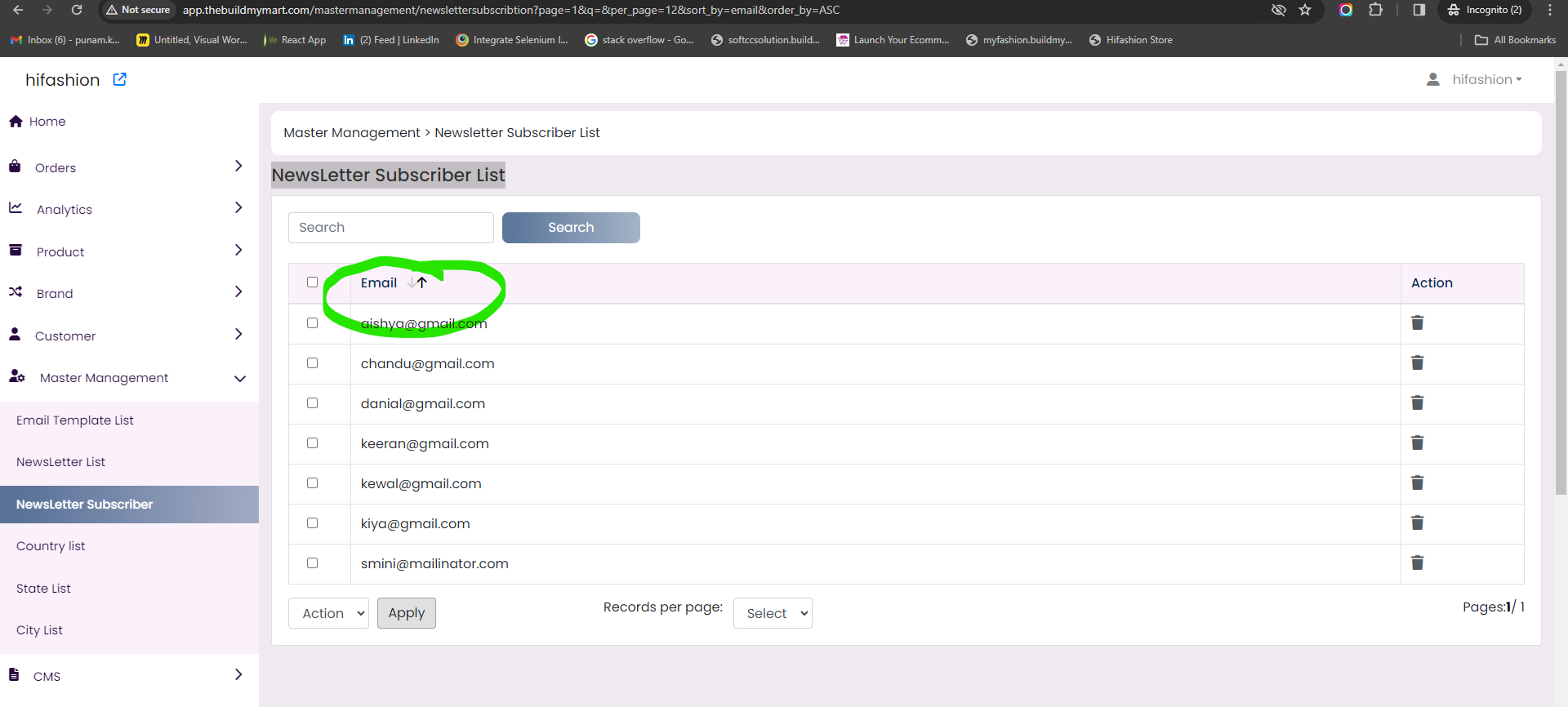1568x707 pixels.
Task: Click trash icon for keeran@gmail.com
Action: point(1418,443)
